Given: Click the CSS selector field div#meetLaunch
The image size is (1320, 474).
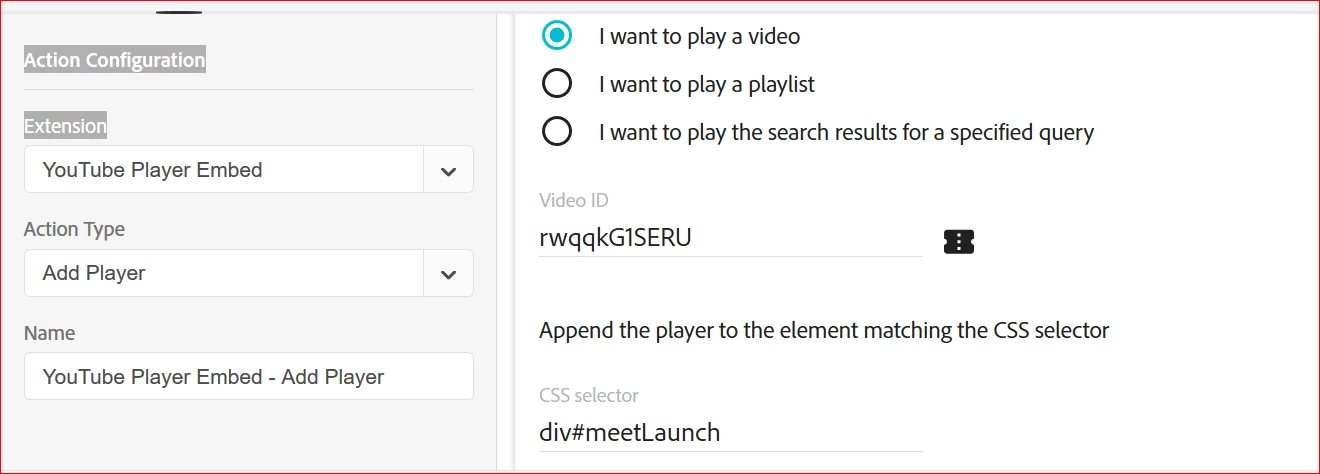Looking at the screenshot, I should [x=730, y=432].
